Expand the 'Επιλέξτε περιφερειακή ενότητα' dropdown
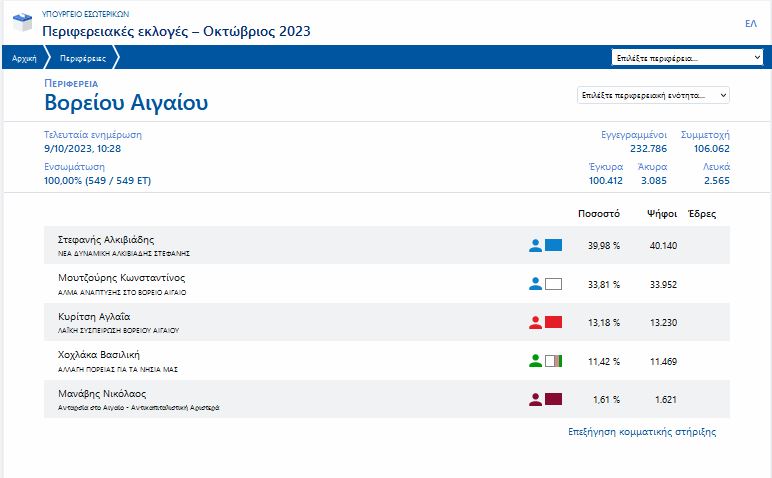Screen dimensions: 772x478 (653, 95)
